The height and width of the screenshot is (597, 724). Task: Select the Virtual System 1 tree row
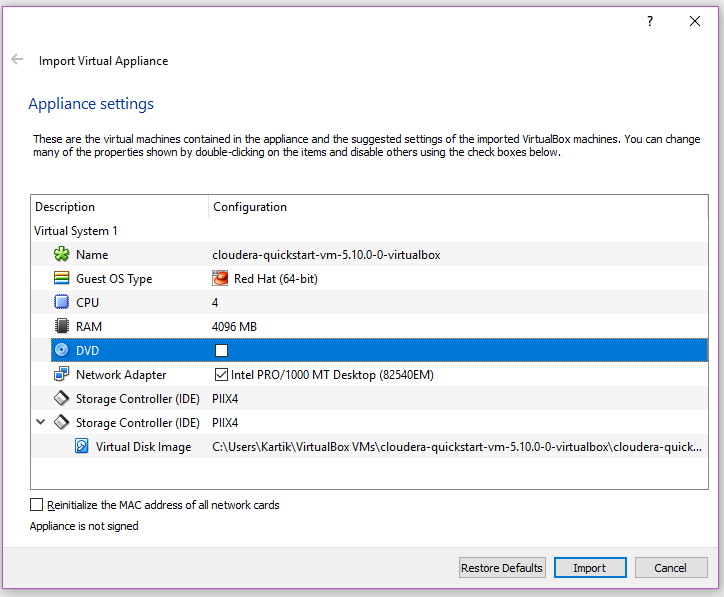point(76,231)
